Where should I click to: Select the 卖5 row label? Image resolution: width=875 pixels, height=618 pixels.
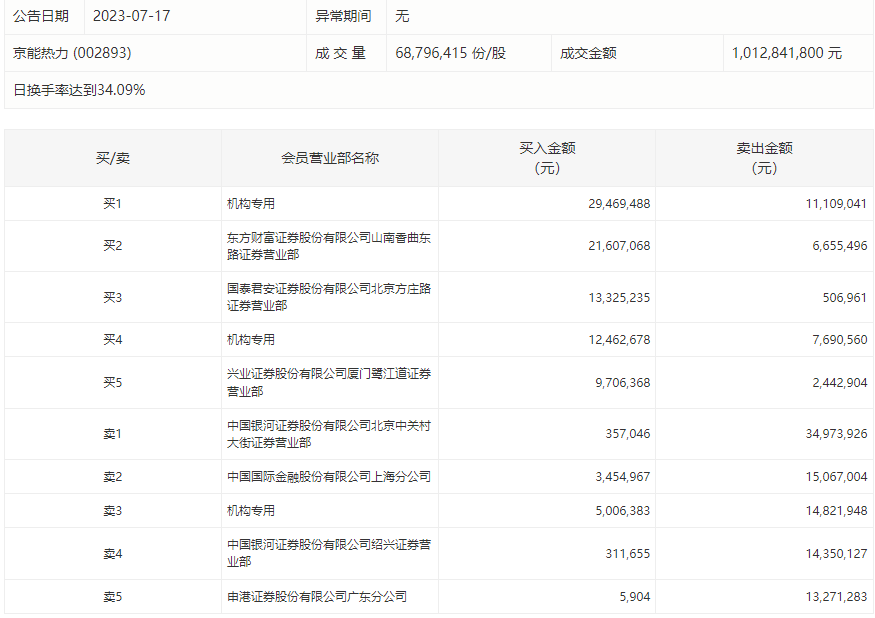coord(113,597)
